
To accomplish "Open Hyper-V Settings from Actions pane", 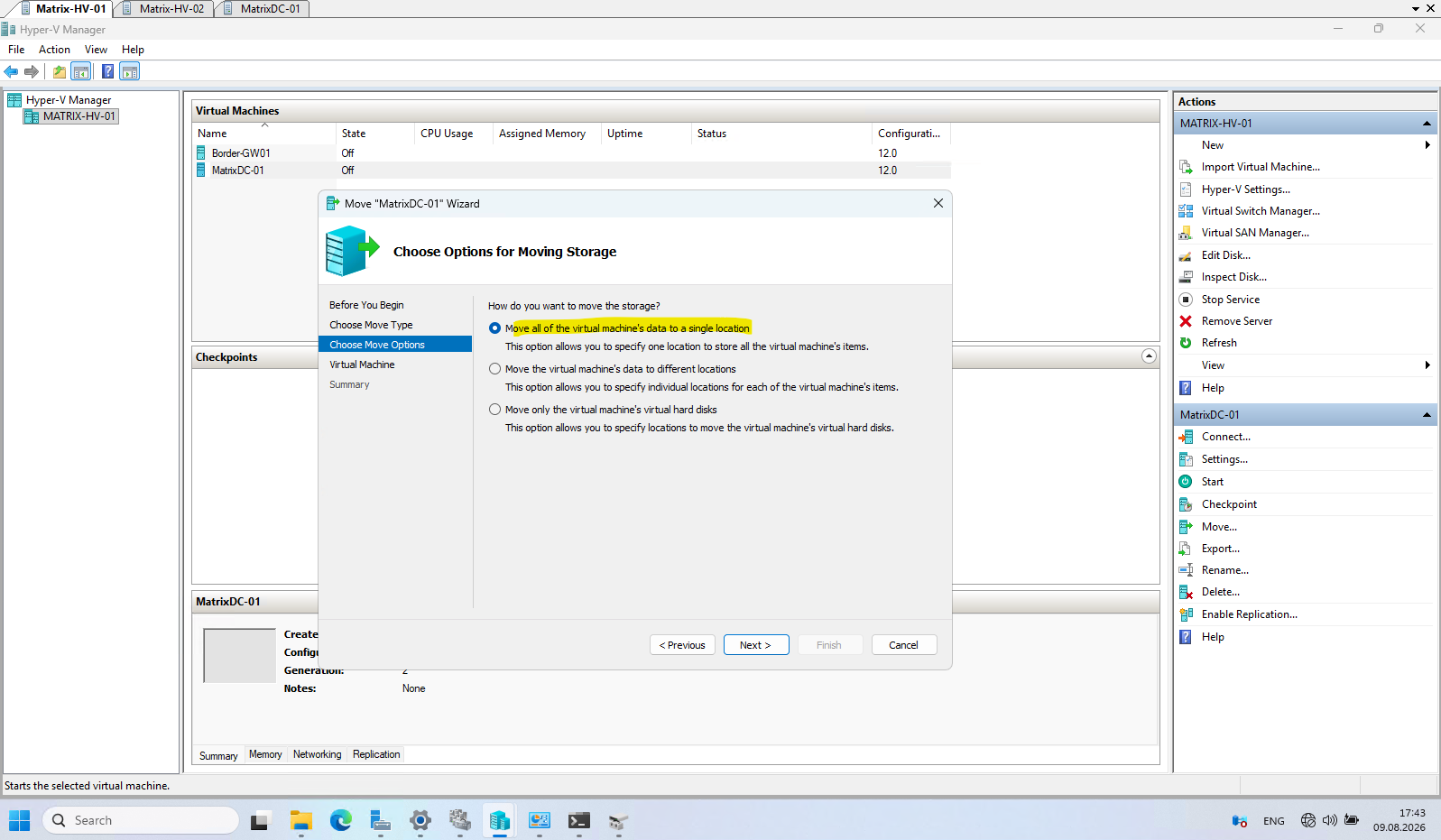I will click(1245, 189).
